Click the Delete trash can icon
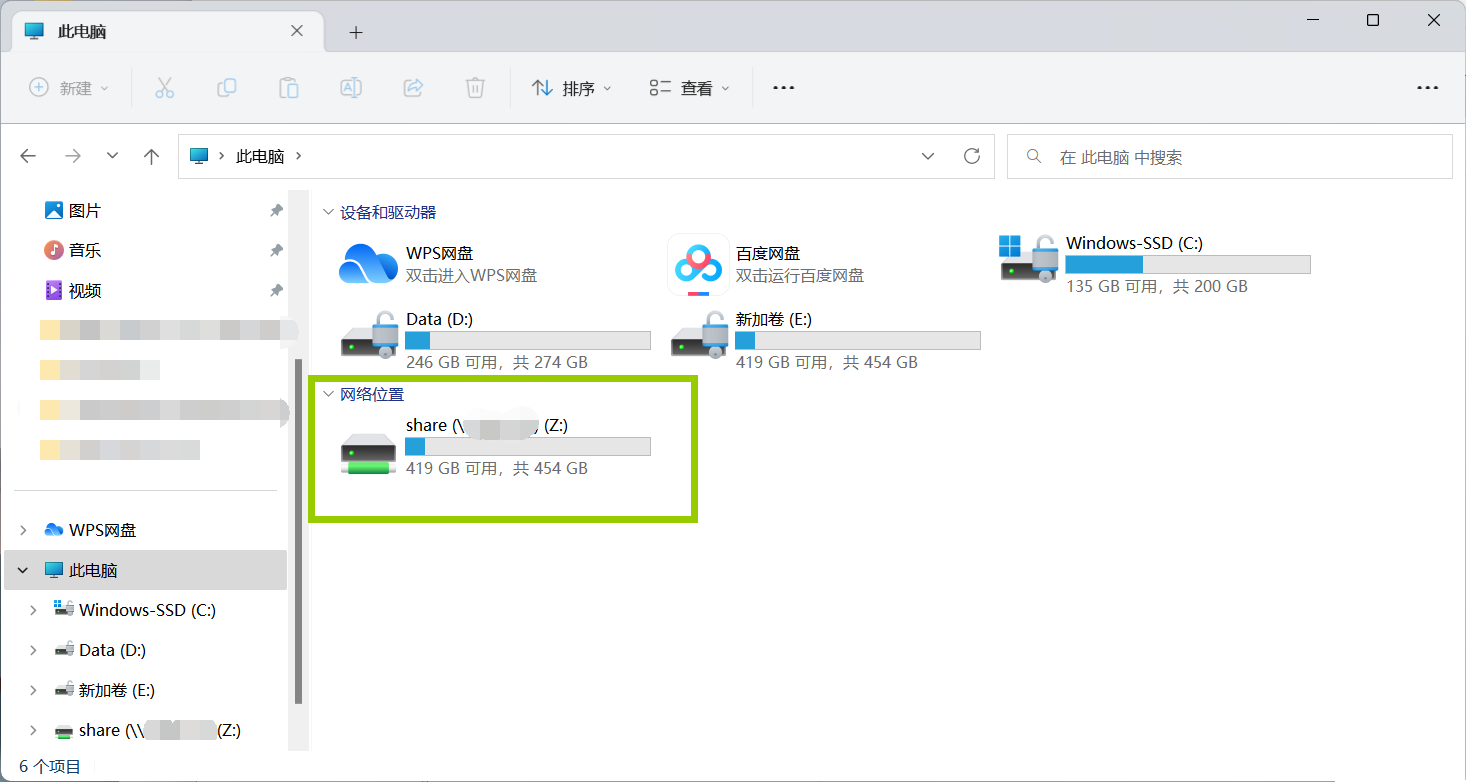Image resolution: width=1466 pixels, height=782 pixels. [x=475, y=88]
